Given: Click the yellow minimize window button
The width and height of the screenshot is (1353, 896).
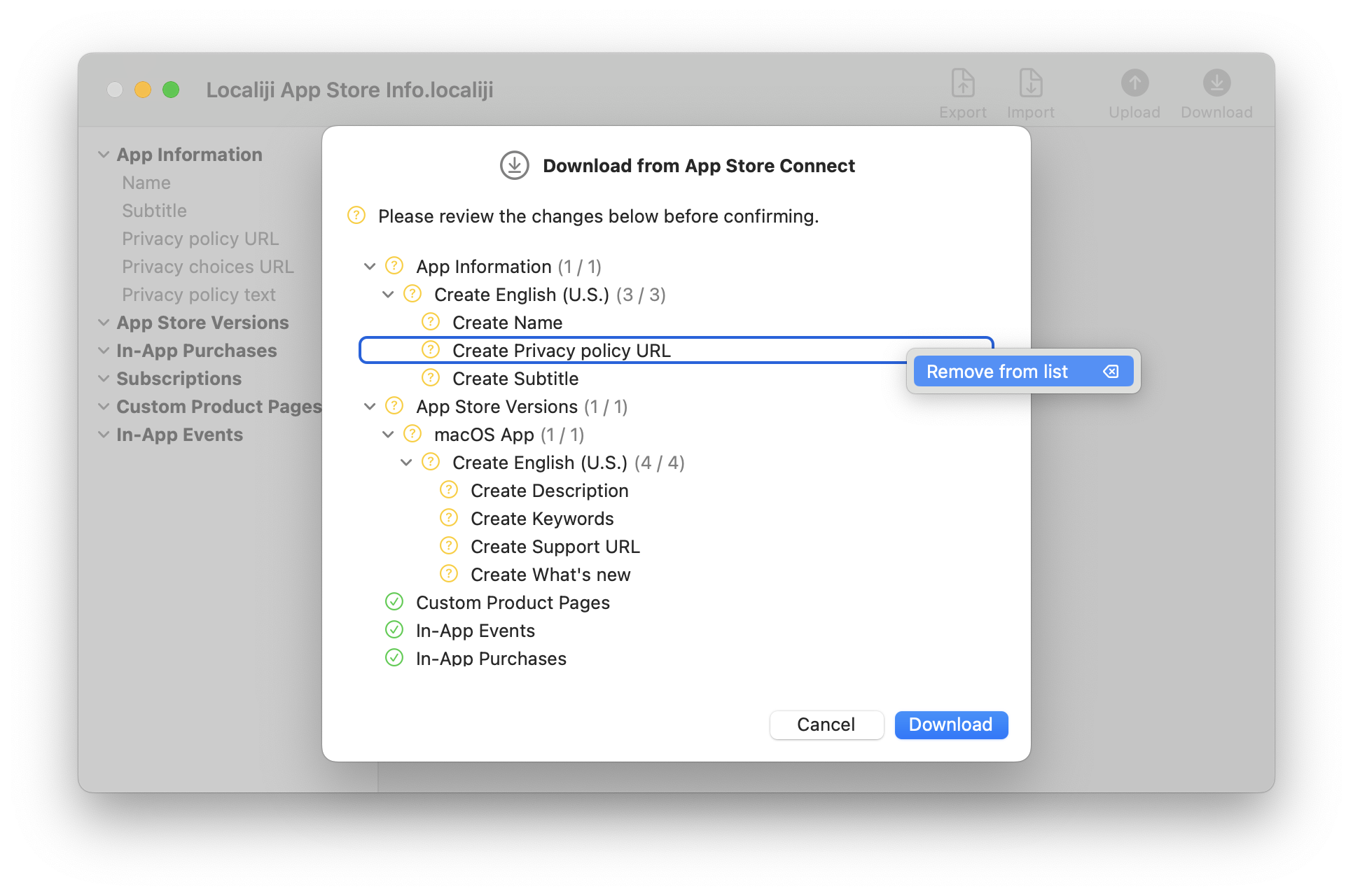Looking at the screenshot, I should click(143, 90).
